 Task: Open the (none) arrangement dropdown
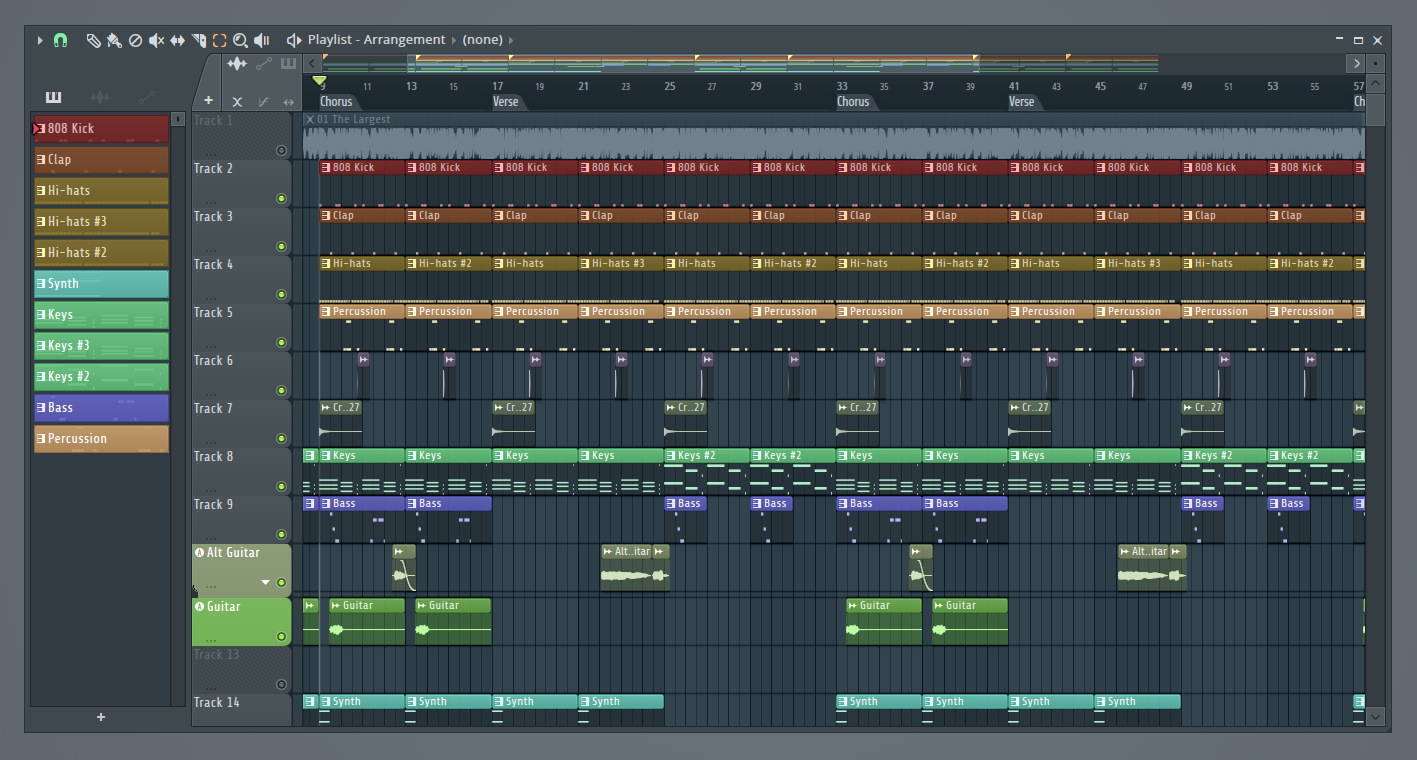pyautogui.click(x=483, y=39)
